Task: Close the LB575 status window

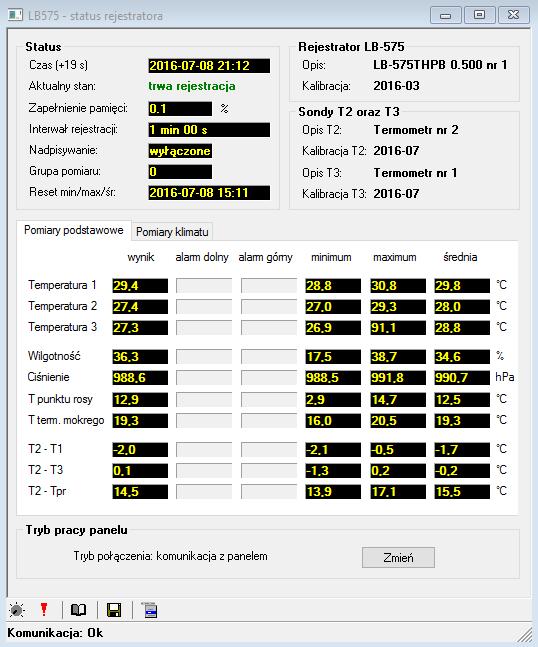Action: point(513,15)
